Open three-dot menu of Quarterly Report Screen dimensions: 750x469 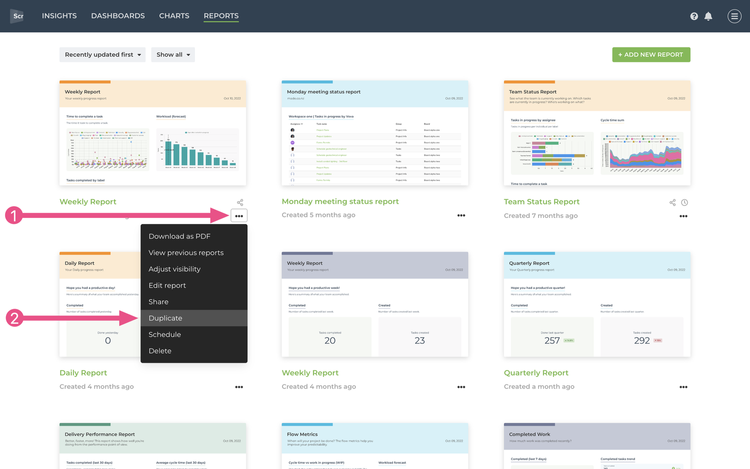click(683, 387)
